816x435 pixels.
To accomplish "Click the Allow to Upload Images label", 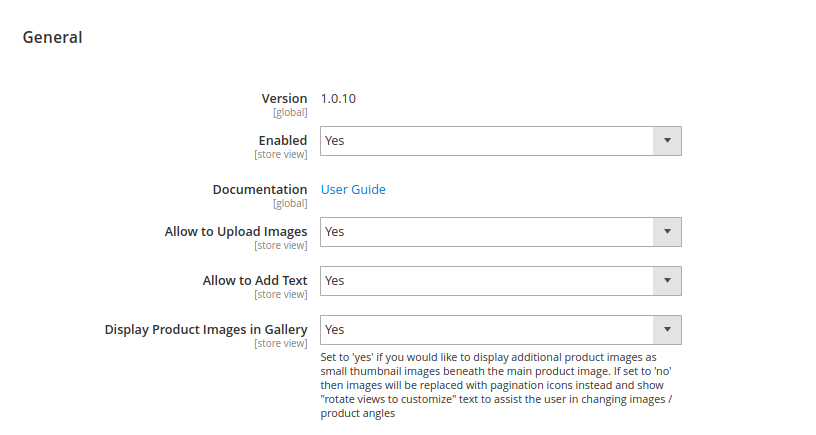I will pos(236,232).
